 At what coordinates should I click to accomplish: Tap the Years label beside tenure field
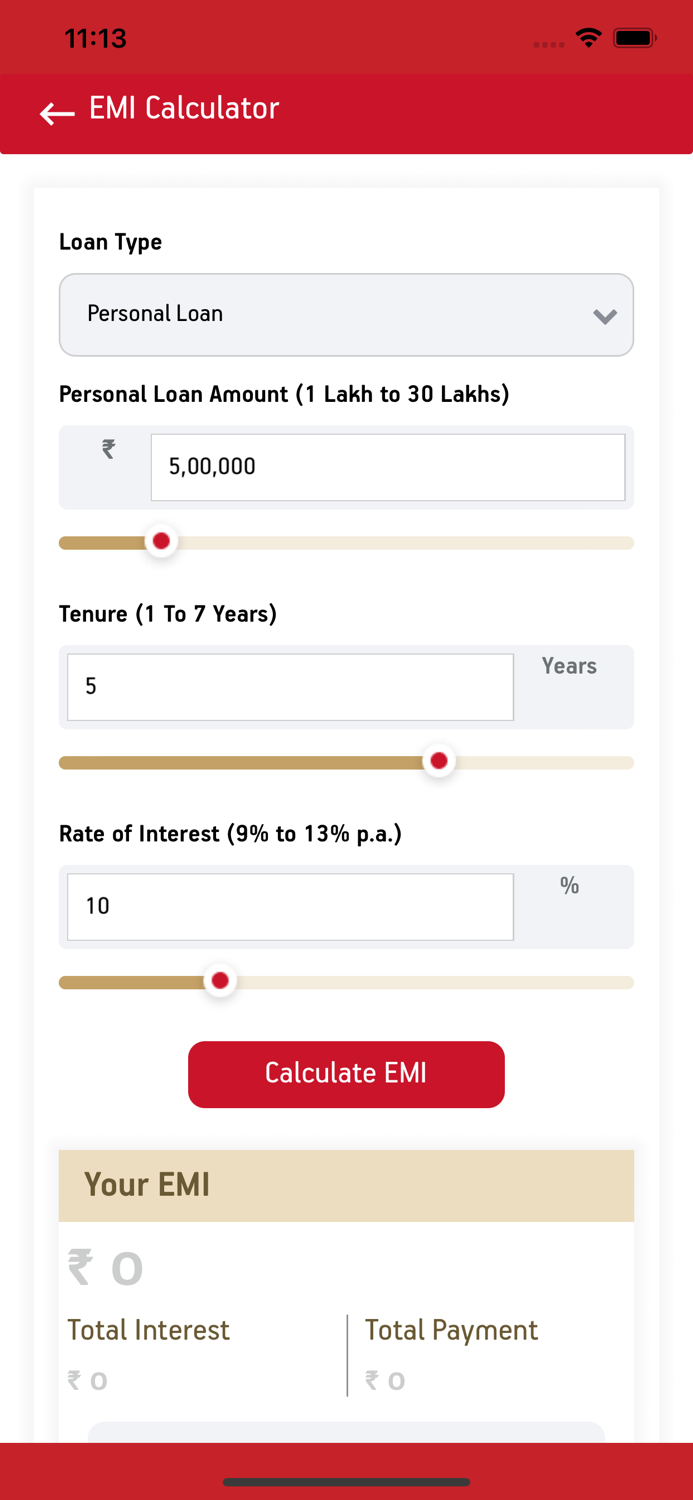point(568,665)
